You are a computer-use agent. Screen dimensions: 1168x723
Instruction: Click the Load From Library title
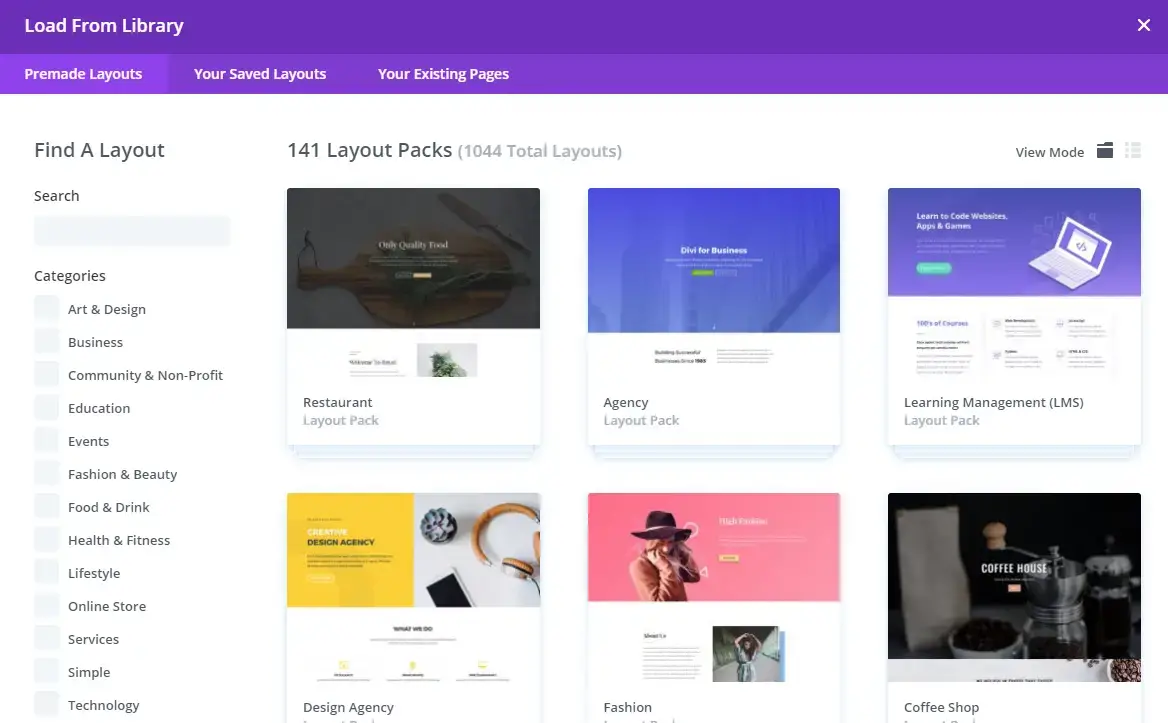(104, 25)
